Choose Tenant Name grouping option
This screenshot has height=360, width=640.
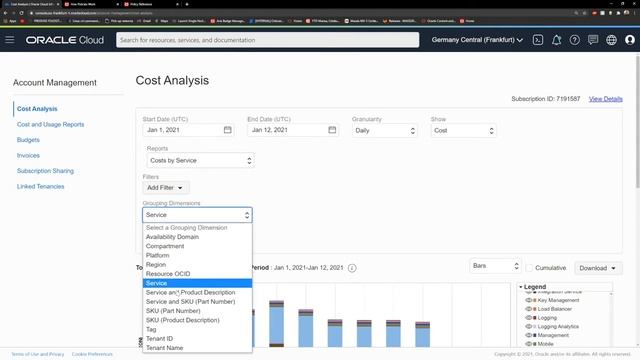pos(197,348)
